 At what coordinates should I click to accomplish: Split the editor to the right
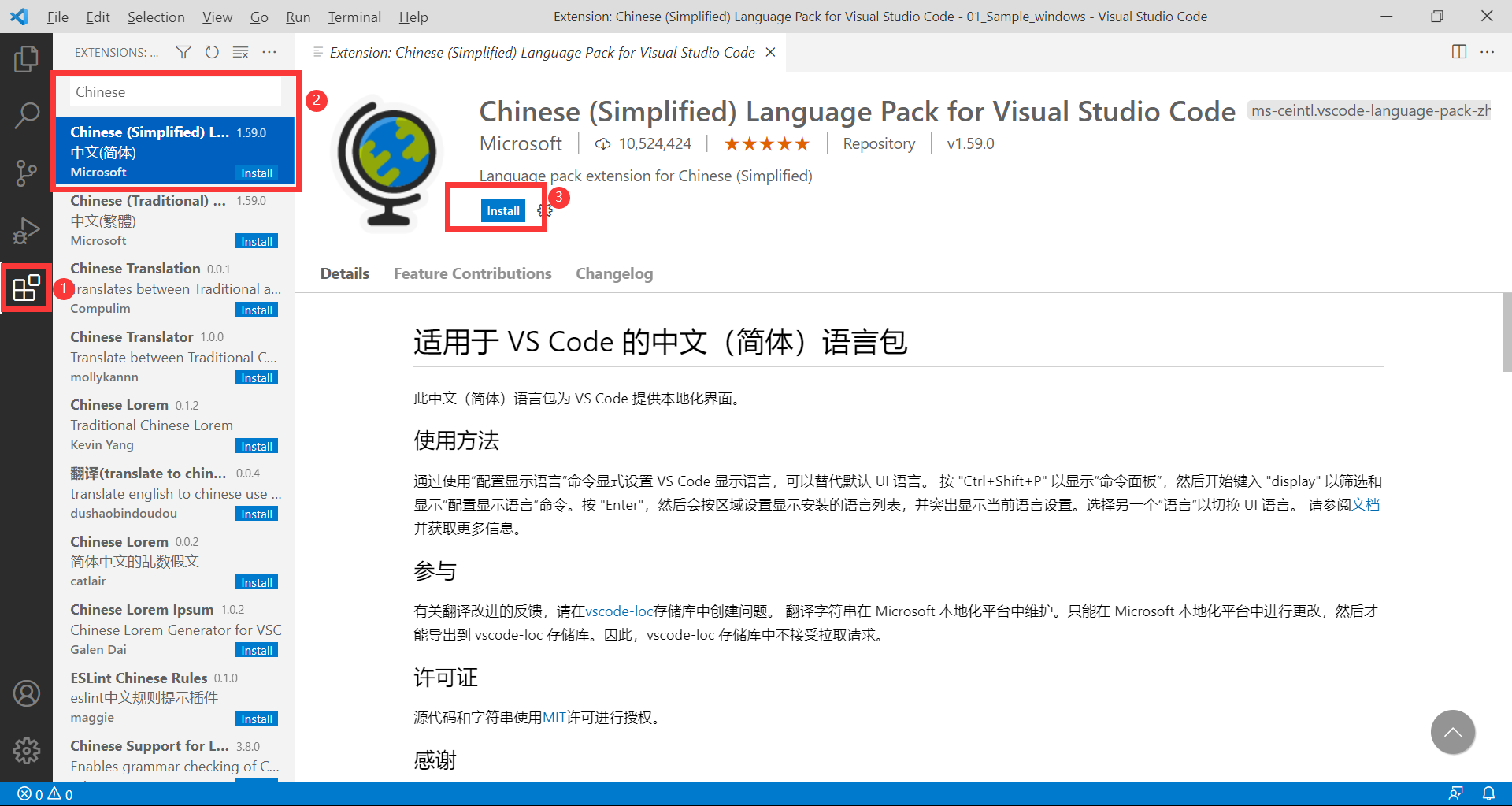tap(1459, 52)
